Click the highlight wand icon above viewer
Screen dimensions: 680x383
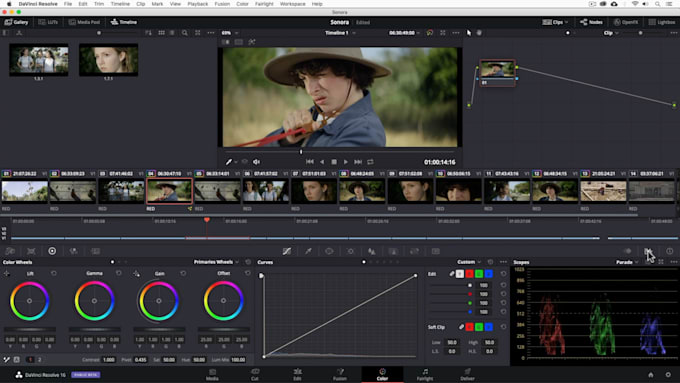252,42
